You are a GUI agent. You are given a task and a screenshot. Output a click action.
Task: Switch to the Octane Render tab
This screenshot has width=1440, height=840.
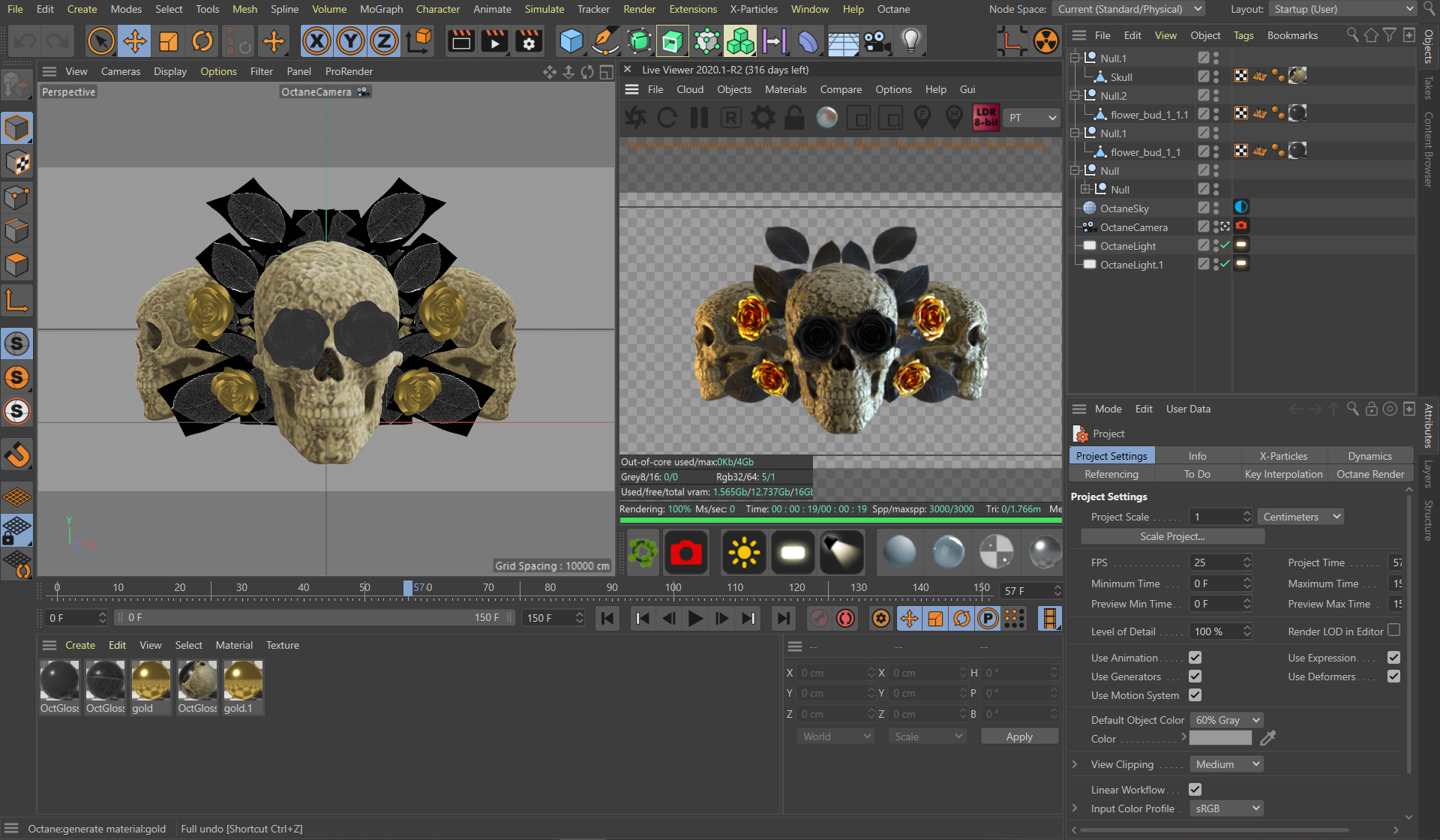tap(1369, 474)
